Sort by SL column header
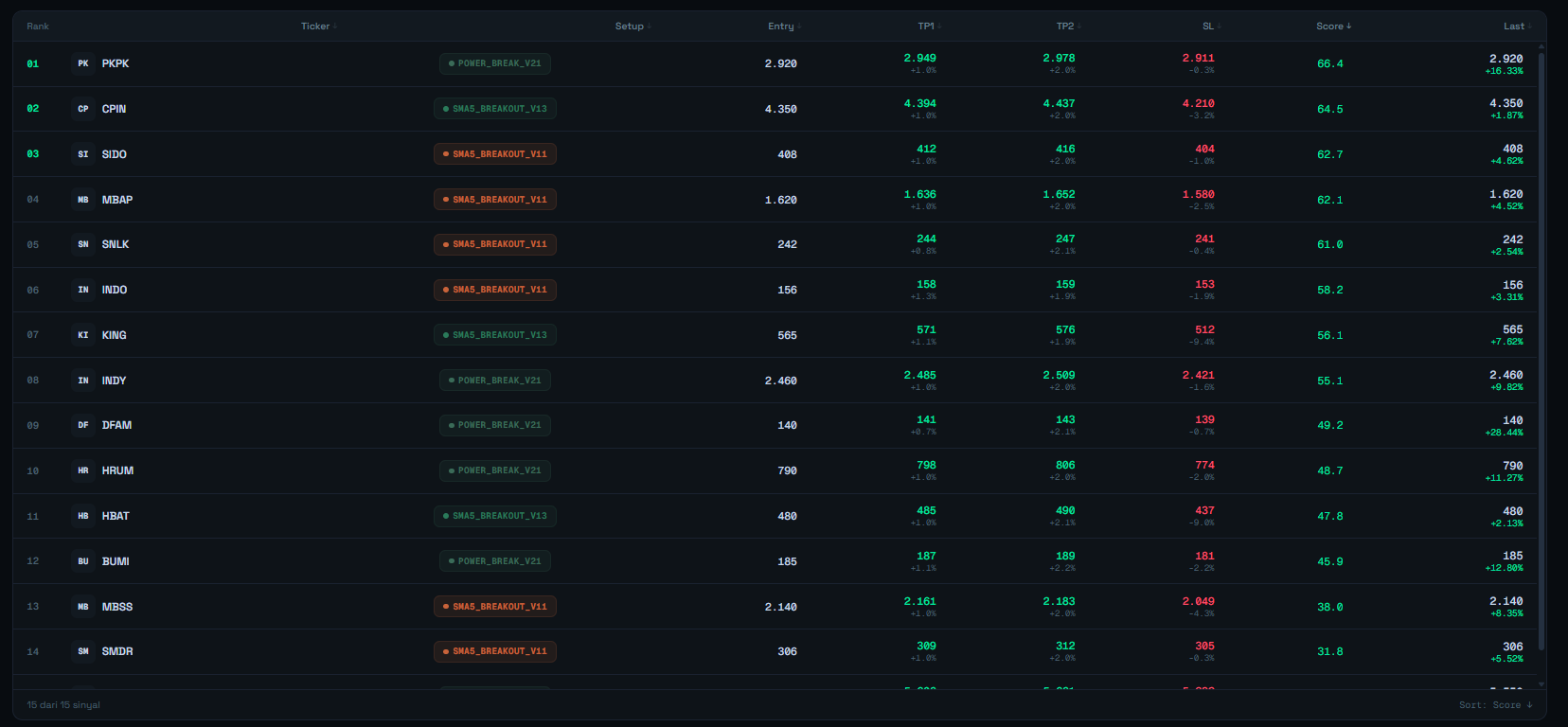Screen dimensions: 1568x727 click(1211, 27)
